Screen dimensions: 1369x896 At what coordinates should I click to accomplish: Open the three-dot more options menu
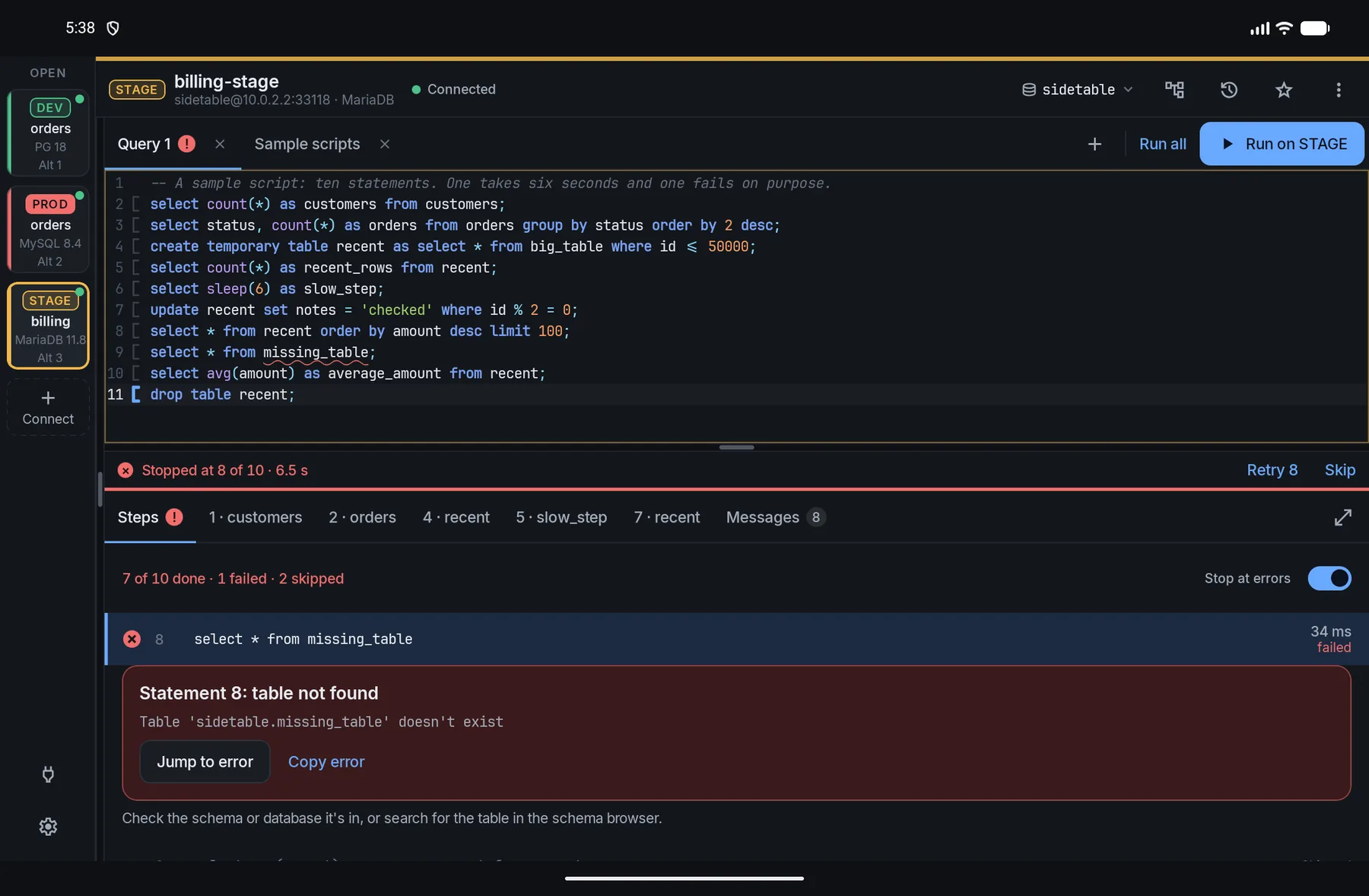(1339, 90)
